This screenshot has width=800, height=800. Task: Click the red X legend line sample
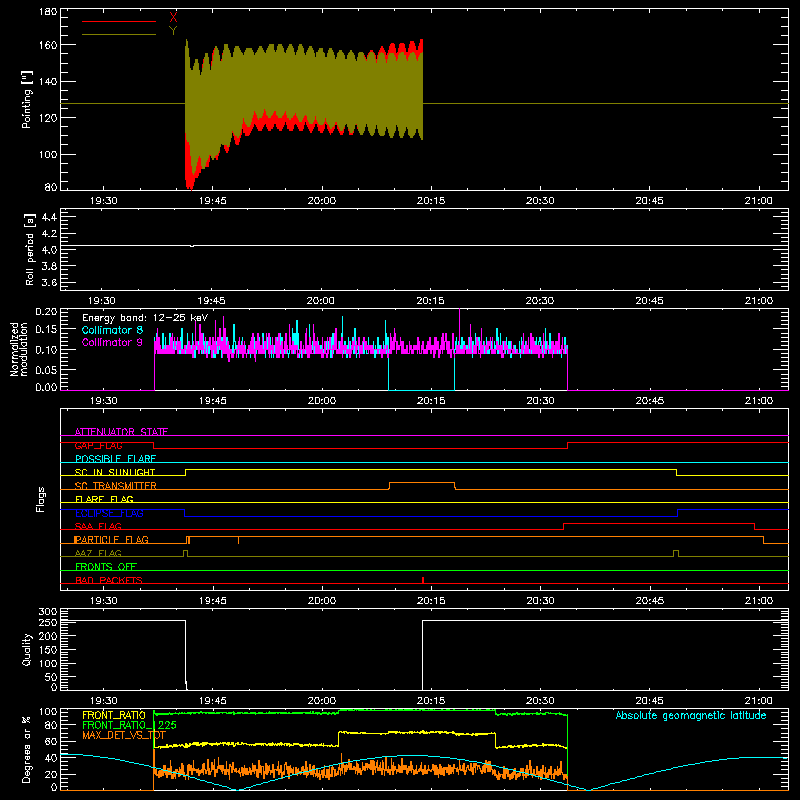pos(119,21)
